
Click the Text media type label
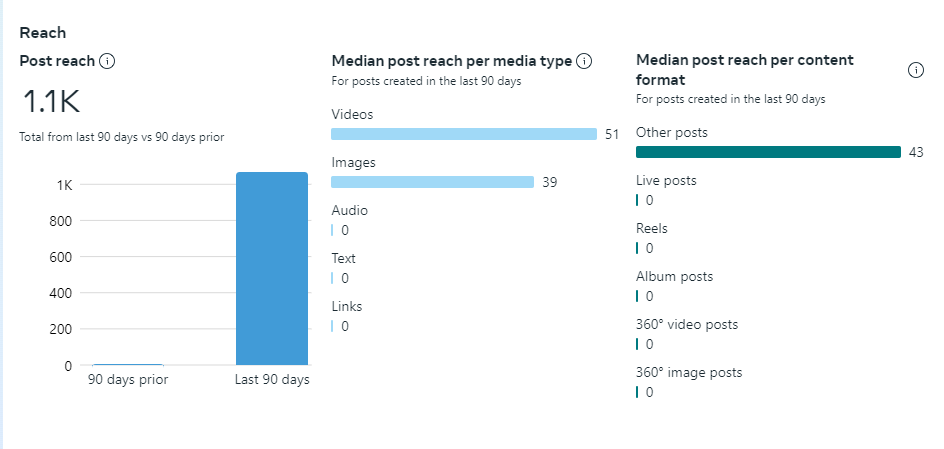[x=343, y=258]
